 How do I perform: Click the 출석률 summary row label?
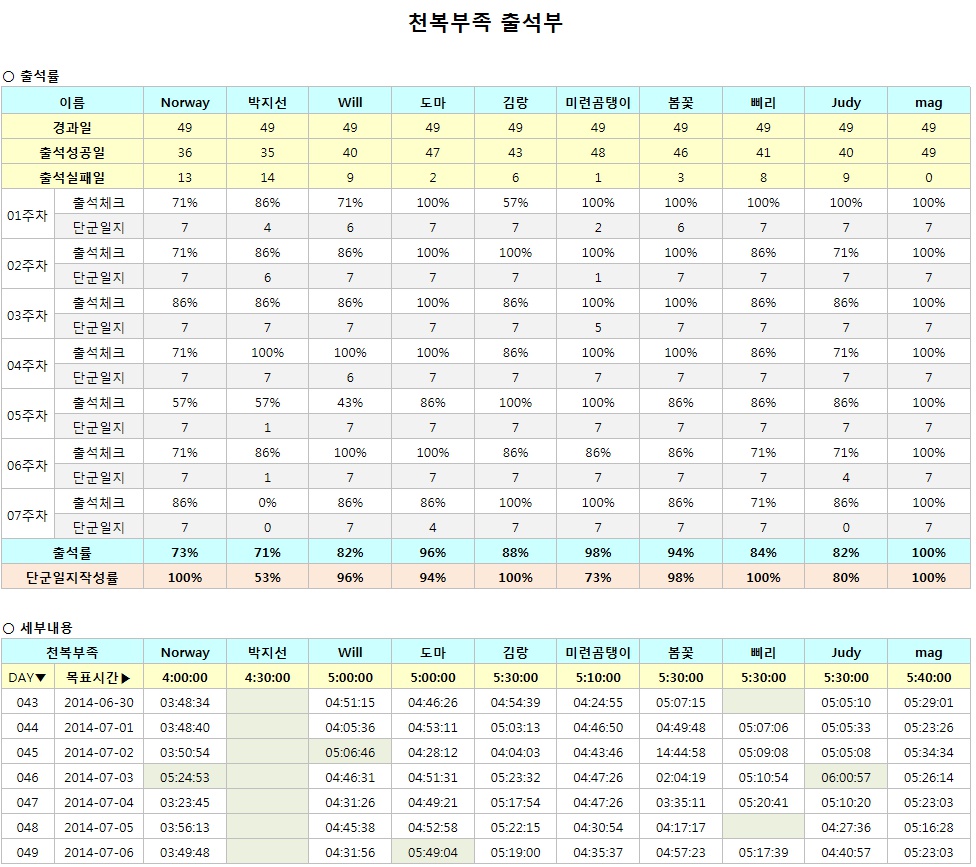coord(72,552)
